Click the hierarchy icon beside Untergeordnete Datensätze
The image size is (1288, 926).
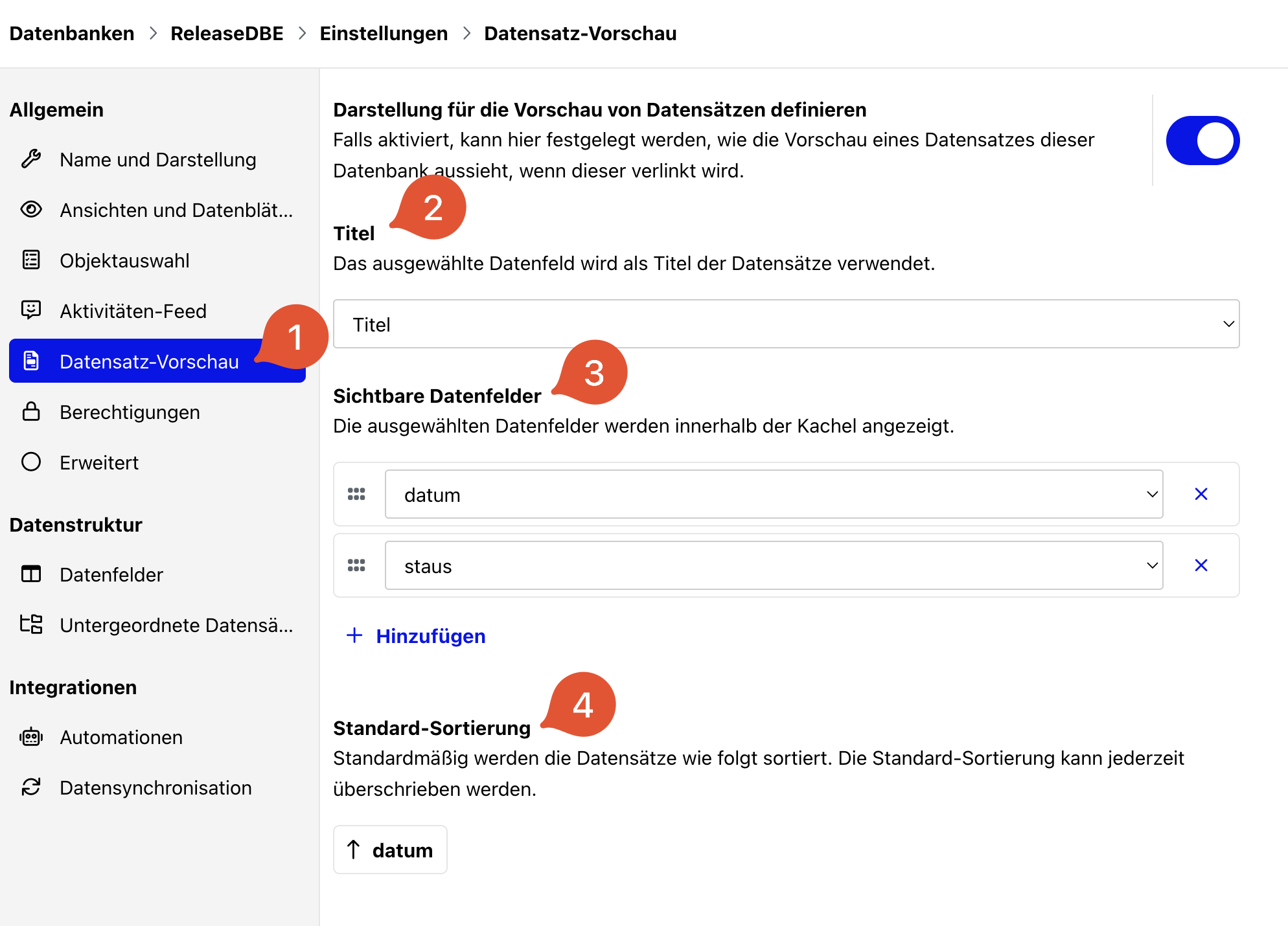[x=31, y=624]
